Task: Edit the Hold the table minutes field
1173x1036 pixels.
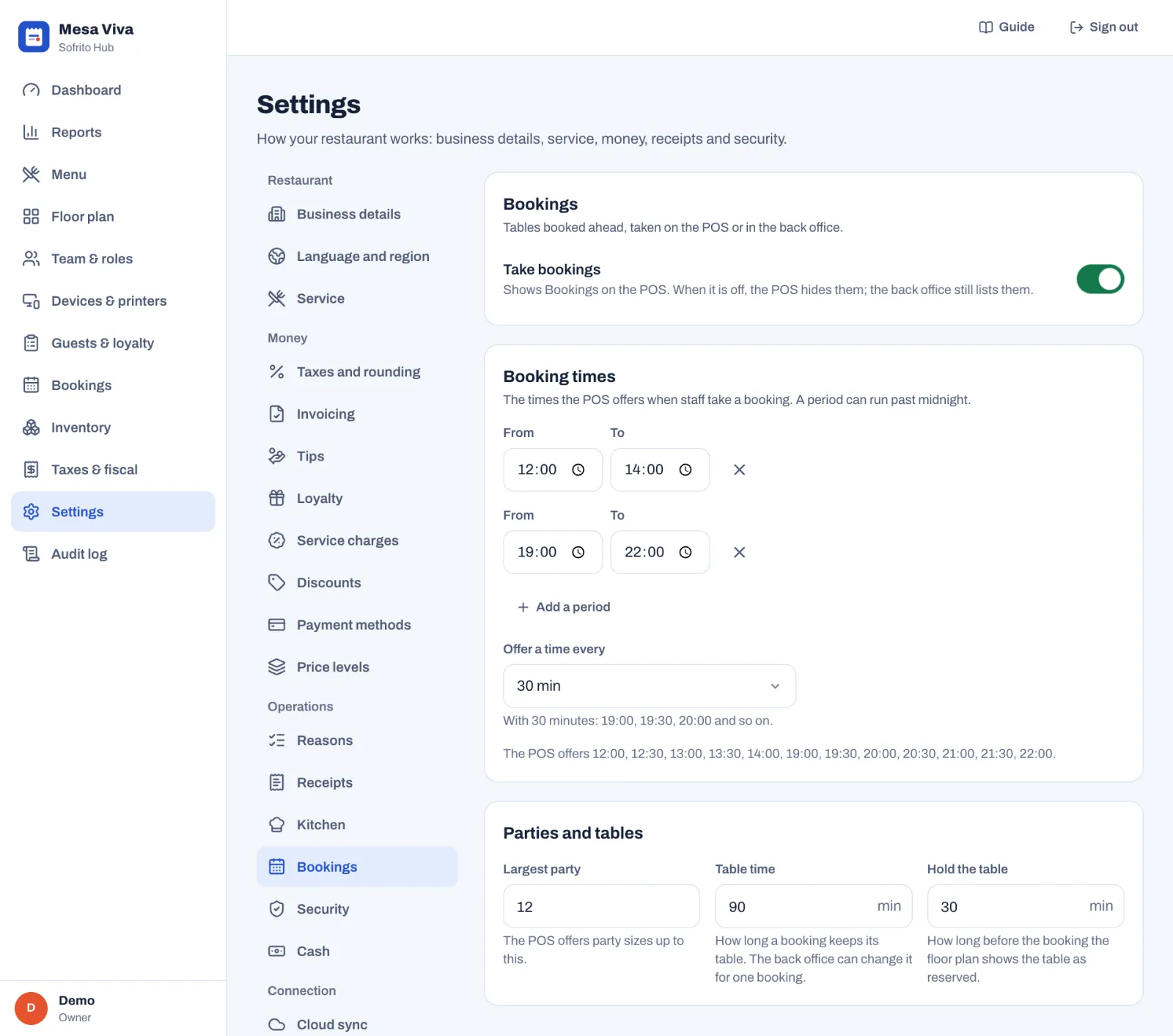Action: 1025,907
